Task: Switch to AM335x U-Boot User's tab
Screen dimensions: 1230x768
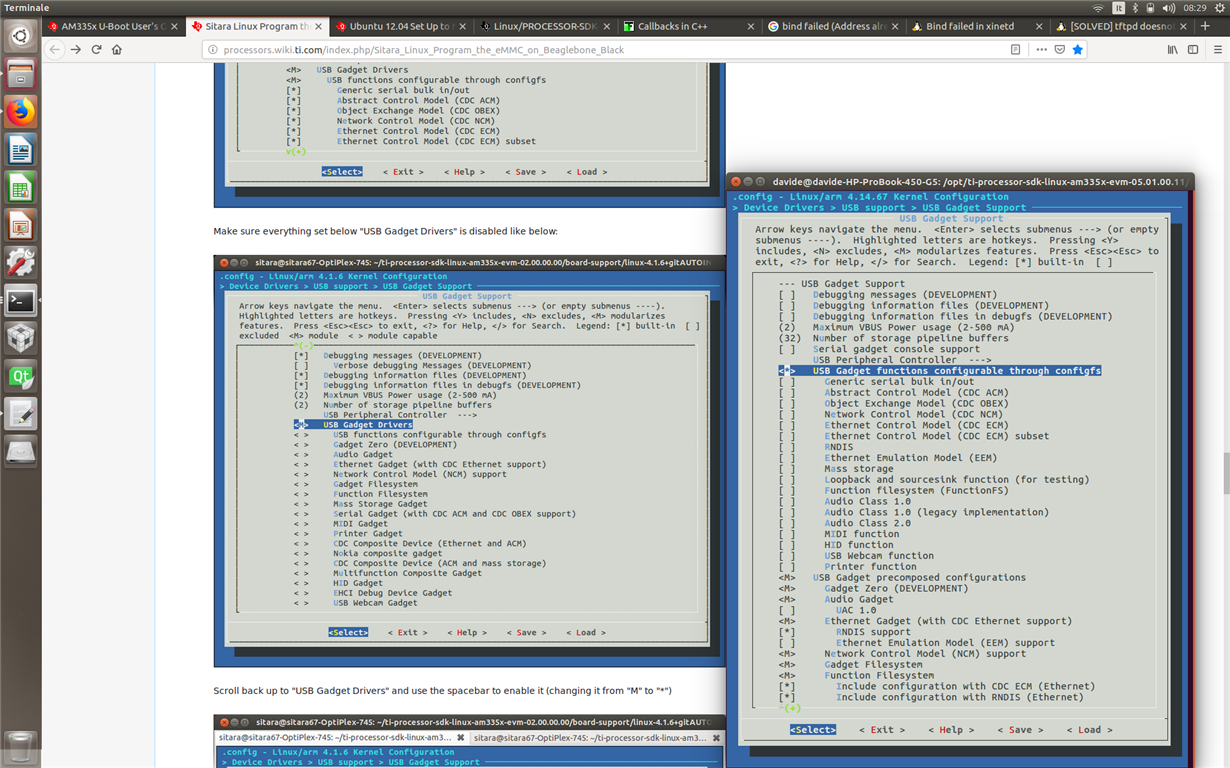Action: [x=112, y=26]
